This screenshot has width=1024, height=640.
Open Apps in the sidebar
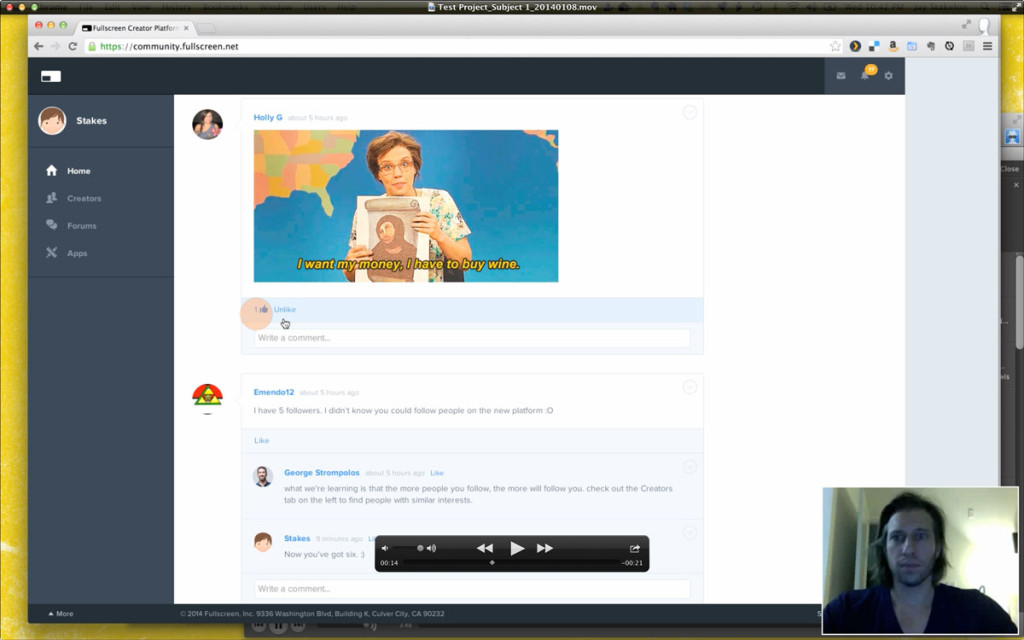point(77,253)
